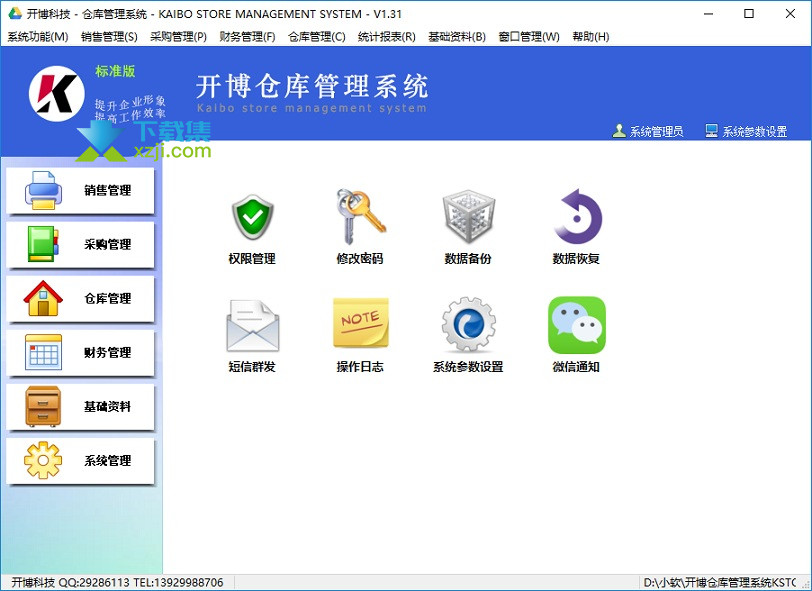Viewport: 812px width, 591px height.
Task: Close the Kaibo Store Management window
Action: click(x=790, y=14)
